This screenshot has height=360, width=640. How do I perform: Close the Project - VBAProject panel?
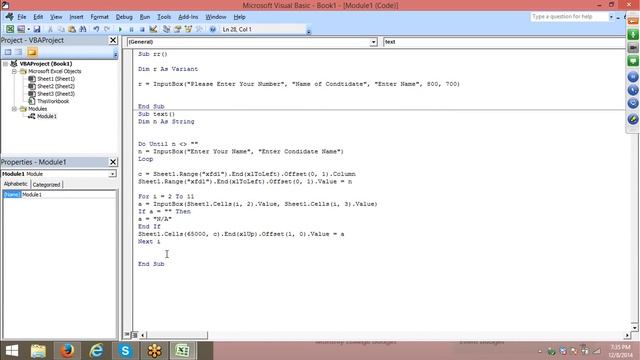click(x=113, y=40)
